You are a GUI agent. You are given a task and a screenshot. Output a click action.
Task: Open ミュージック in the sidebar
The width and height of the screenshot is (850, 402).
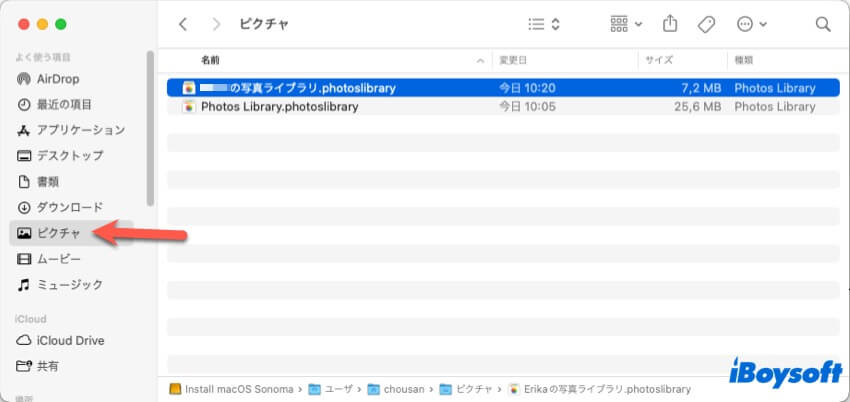69,285
